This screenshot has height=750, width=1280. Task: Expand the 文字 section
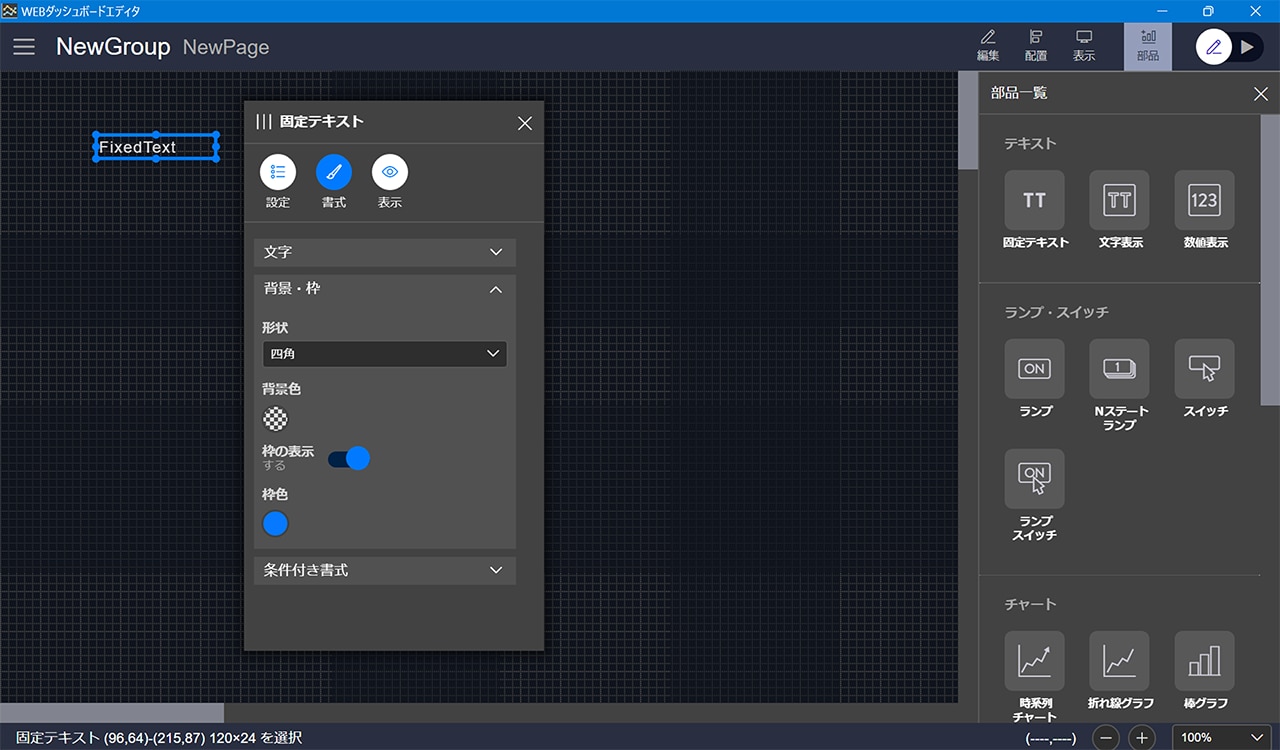[x=384, y=252]
